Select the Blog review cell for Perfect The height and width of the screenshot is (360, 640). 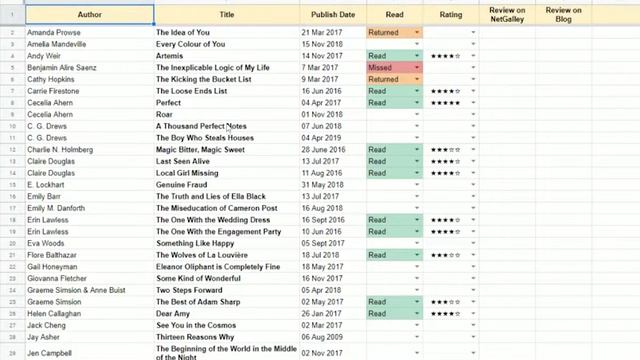tap(563, 103)
